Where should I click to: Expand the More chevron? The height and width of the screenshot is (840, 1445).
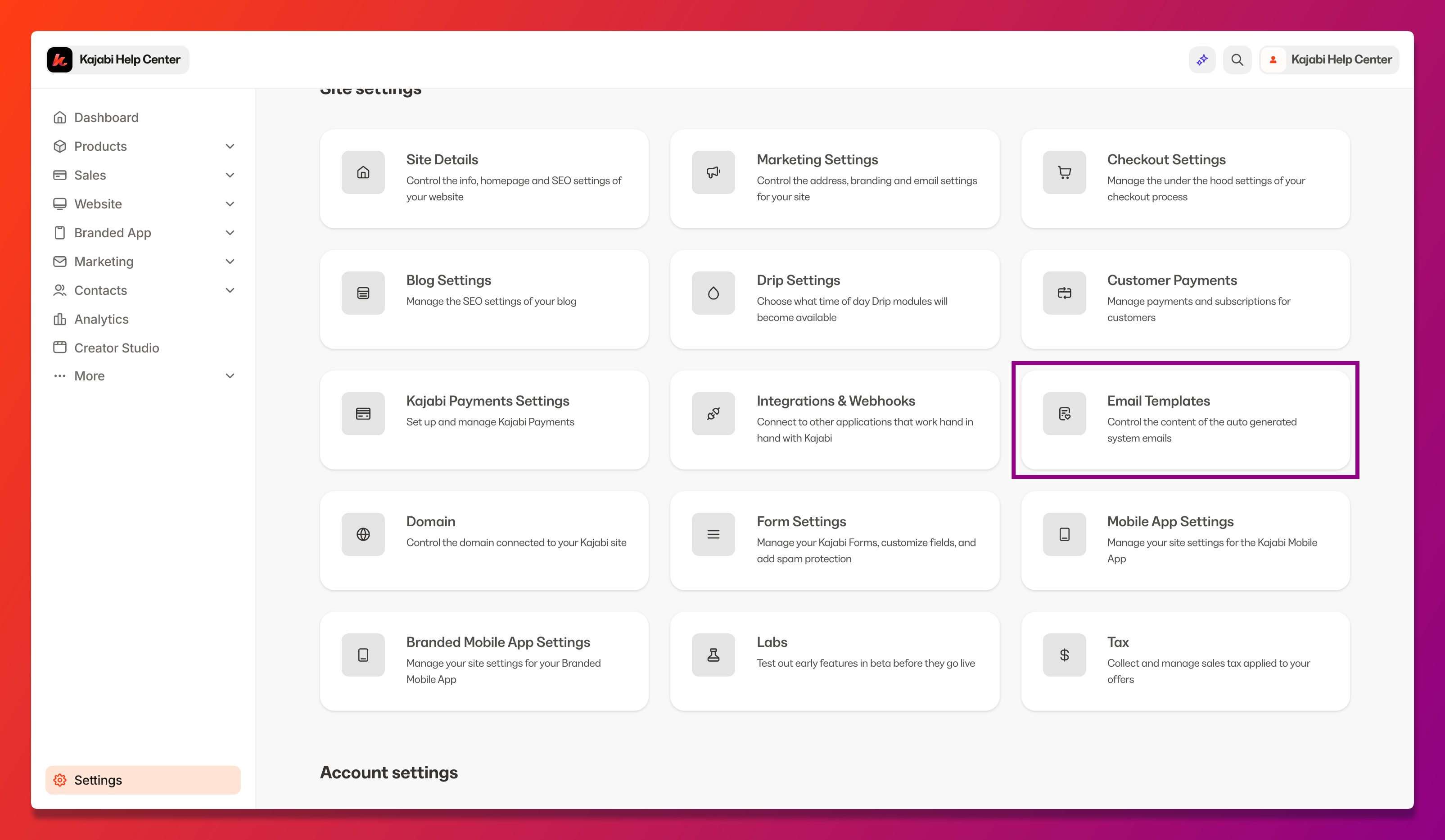point(230,376)
